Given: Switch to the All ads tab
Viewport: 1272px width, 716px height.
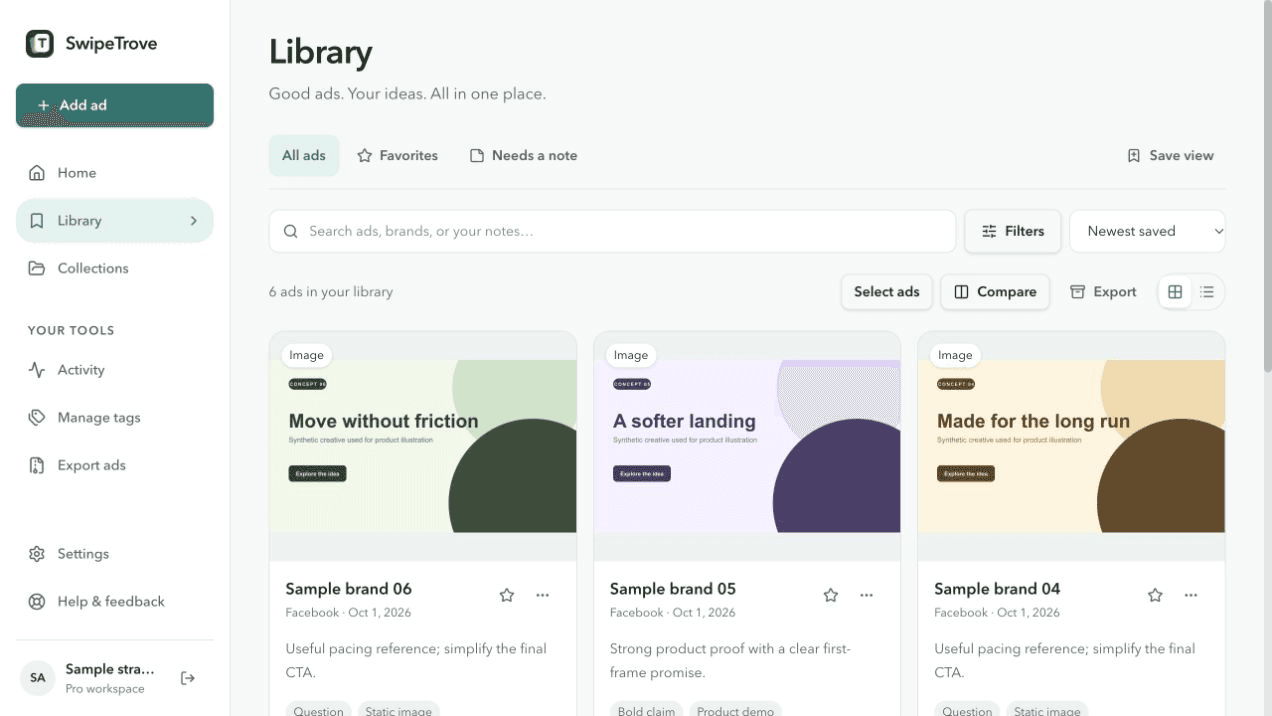Looking at the screenshot, I should coord(304,156).
